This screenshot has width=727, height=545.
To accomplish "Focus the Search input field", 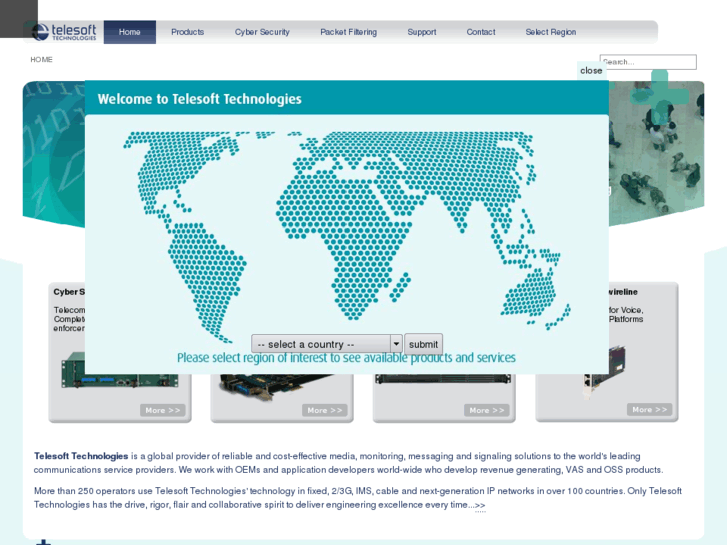I will (648, 62).
